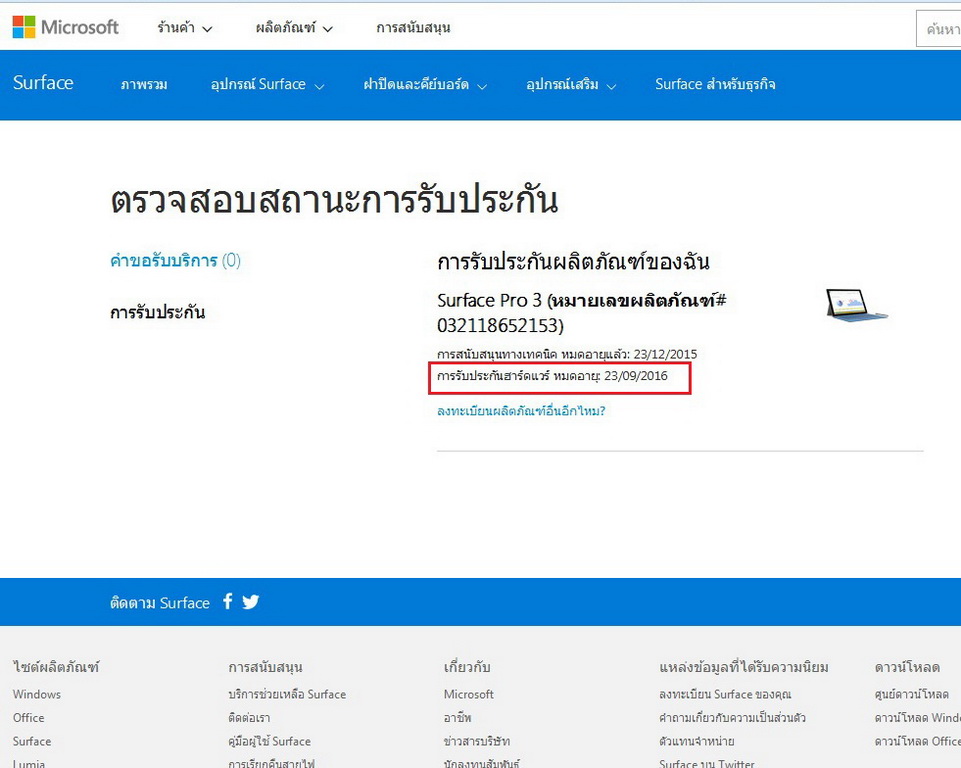Click the Microsoft logo
The image size is (961, 768).
66,27
